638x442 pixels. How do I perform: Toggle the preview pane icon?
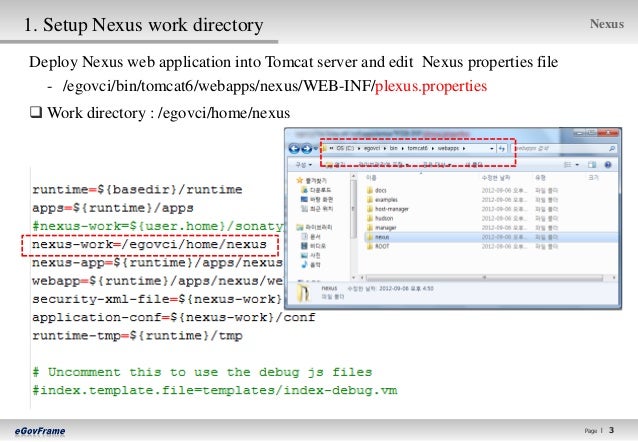point(592,164)
